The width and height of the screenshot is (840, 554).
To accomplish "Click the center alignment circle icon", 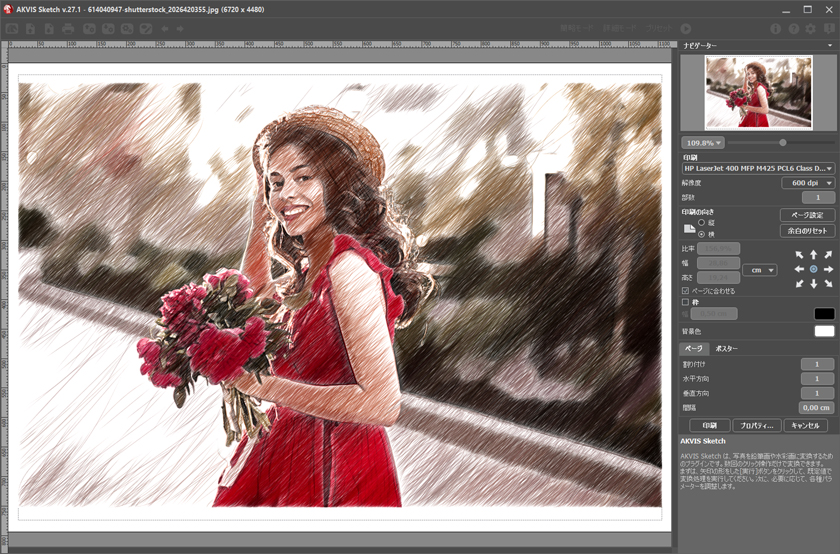I will click(x=814, y=269).
